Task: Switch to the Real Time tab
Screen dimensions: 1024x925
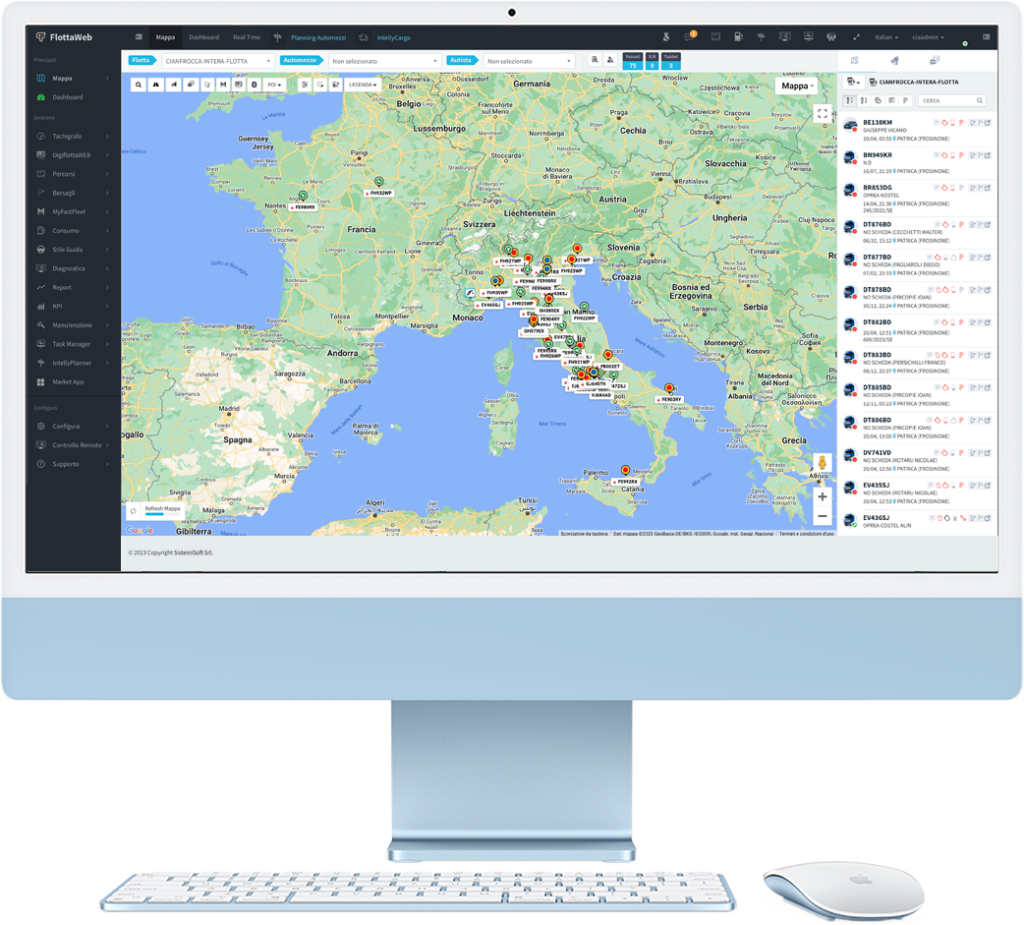Action: click(x=246, y=37)
